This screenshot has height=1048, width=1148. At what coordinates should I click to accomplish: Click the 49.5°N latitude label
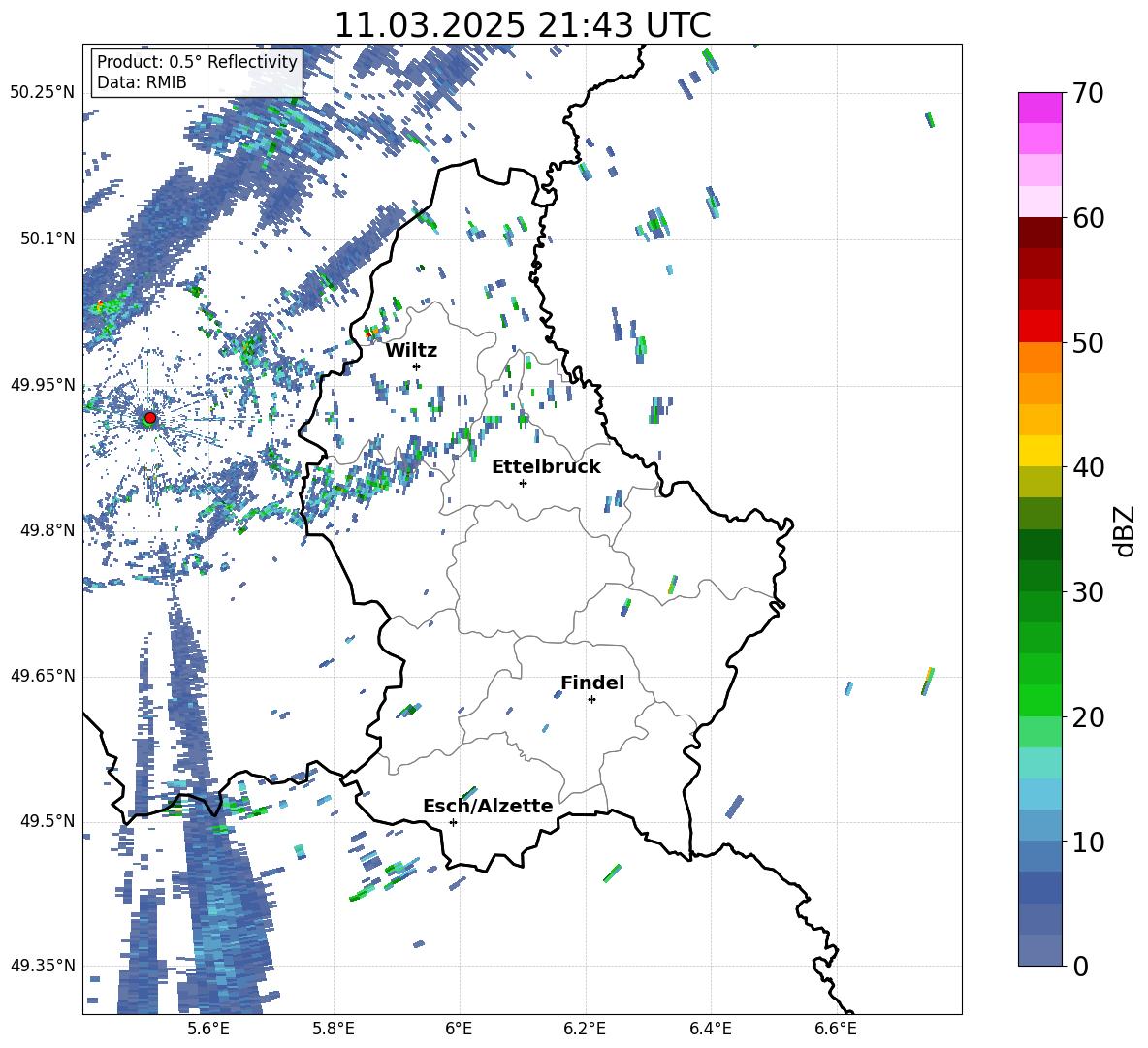point(47,821)
